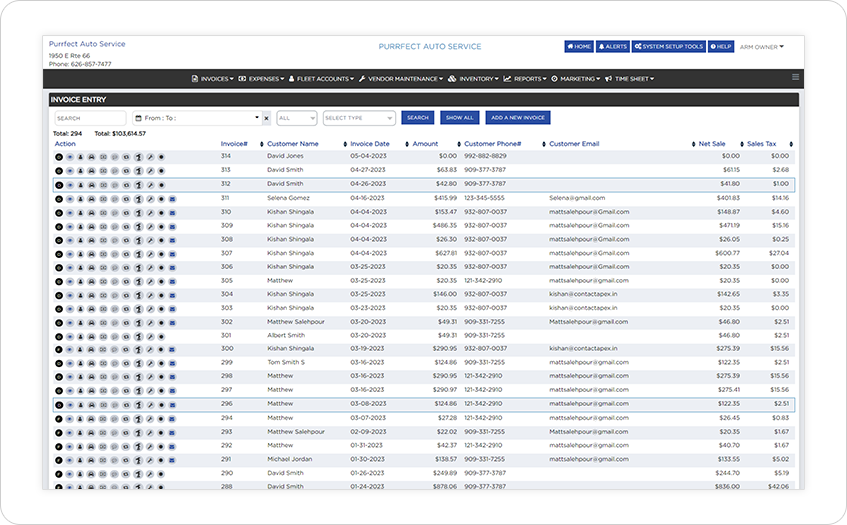The height and width of the screenshot is (525, 847).
Task: Expand the Inventory menu
Action: 473,79
